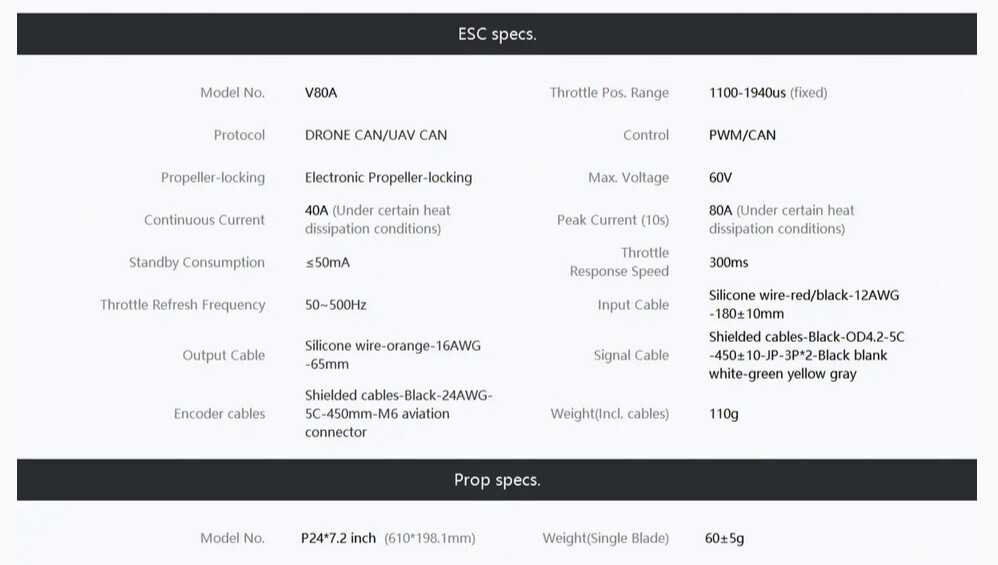The height and width of the screenshot is (565, 998).
Task: Click the Input Cable label
Action: click(x=633, y=305)
